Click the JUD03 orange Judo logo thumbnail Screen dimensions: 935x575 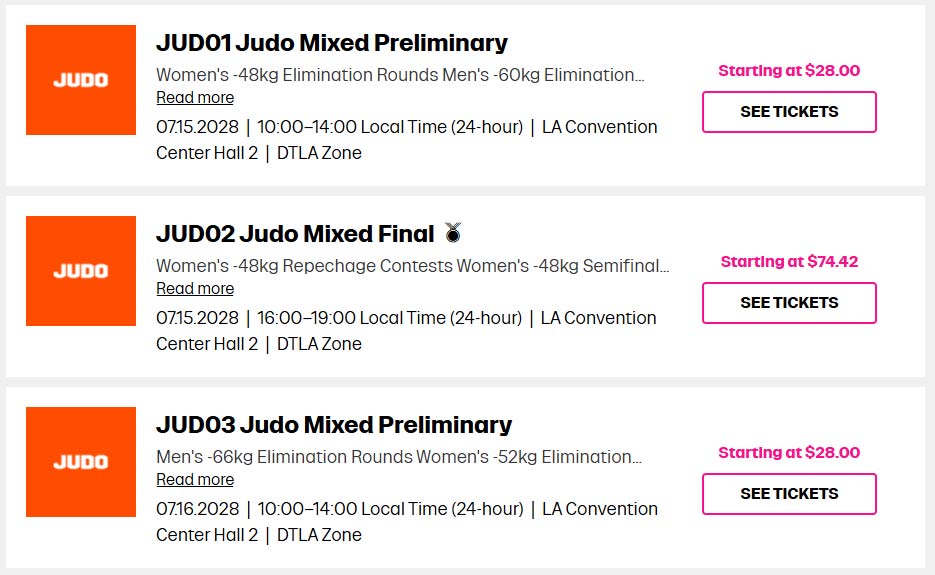[x=81, y=462]
